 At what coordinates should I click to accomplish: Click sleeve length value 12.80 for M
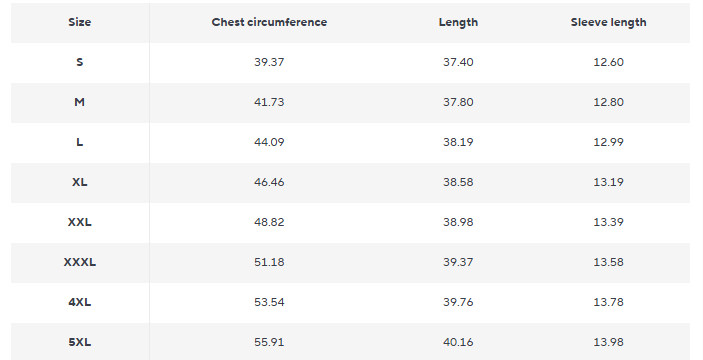click(x=608, y=102)
